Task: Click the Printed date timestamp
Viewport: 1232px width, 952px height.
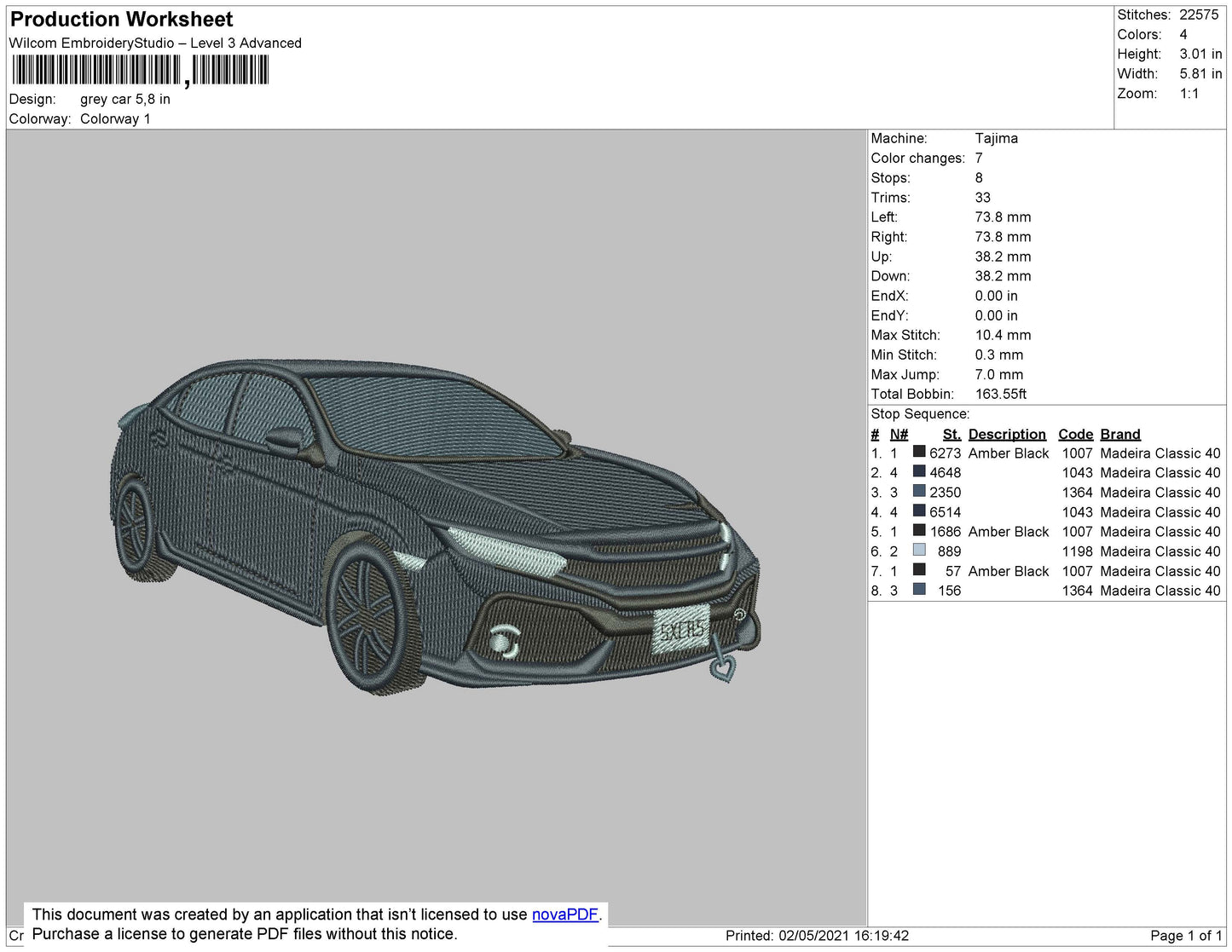Action: pos(817,936)
